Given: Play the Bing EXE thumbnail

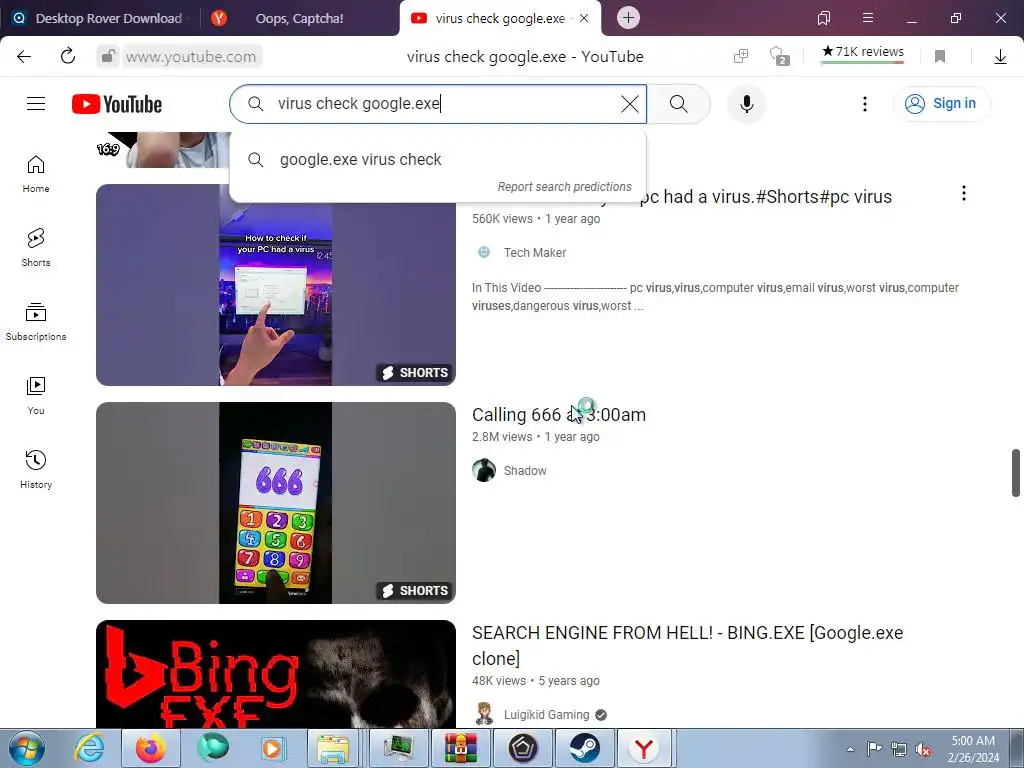Looking at the screenshot, I should tap(276, 675).
